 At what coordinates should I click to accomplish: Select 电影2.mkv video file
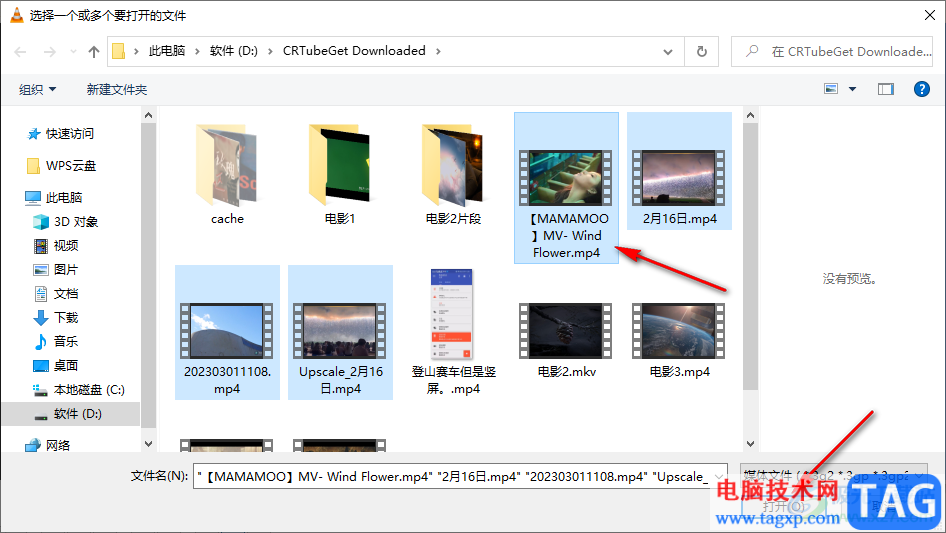pos(566,341)
